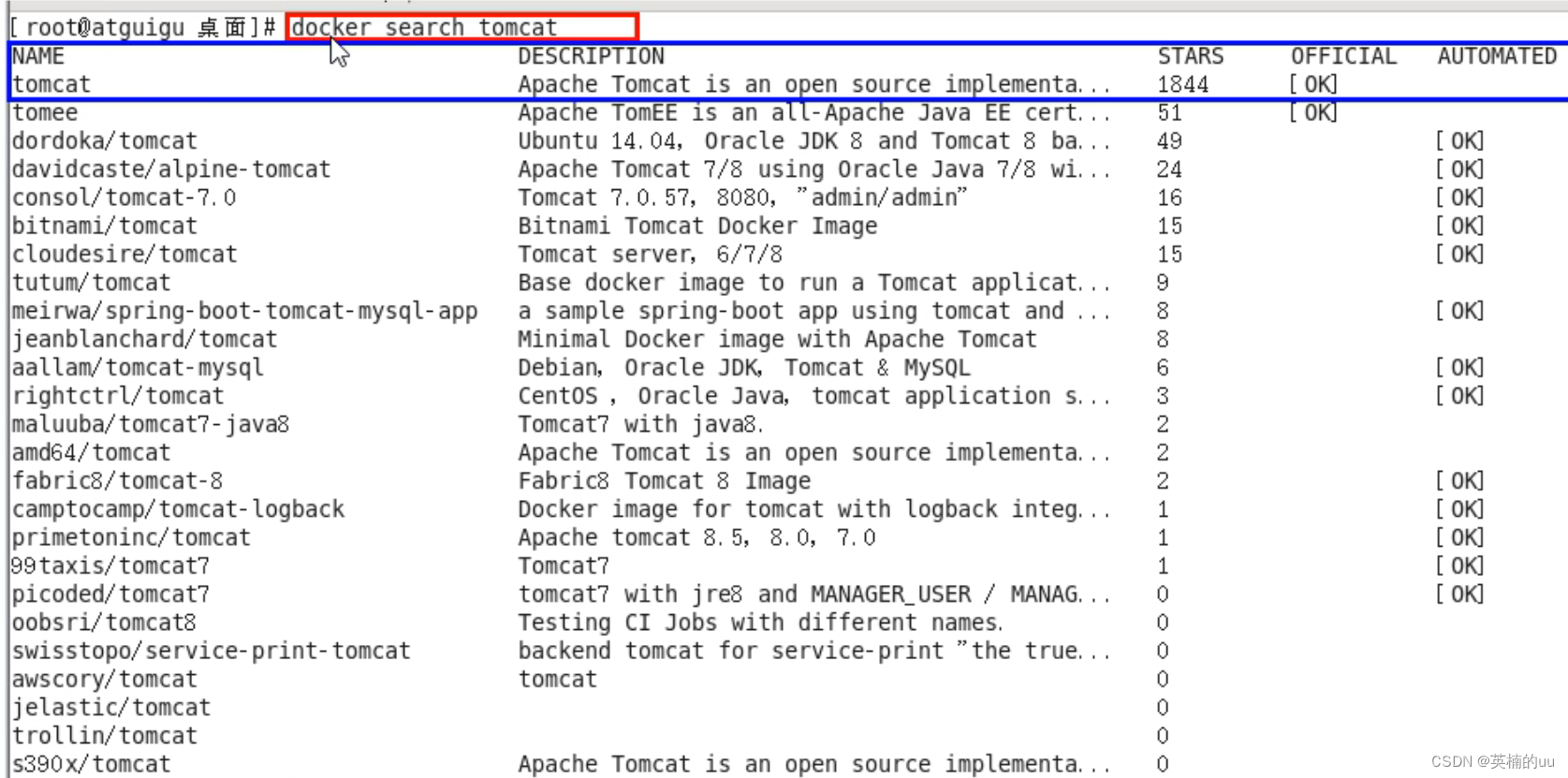Click 'jelastic/tomcat' image name

pos(111,707)
